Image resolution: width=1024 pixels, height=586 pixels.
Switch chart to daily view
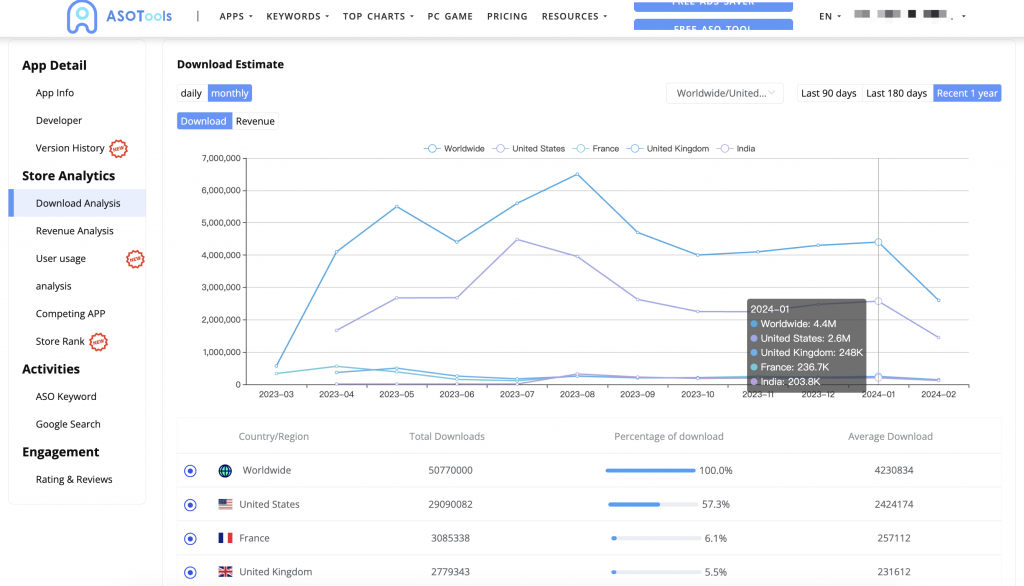pos(191,93)
